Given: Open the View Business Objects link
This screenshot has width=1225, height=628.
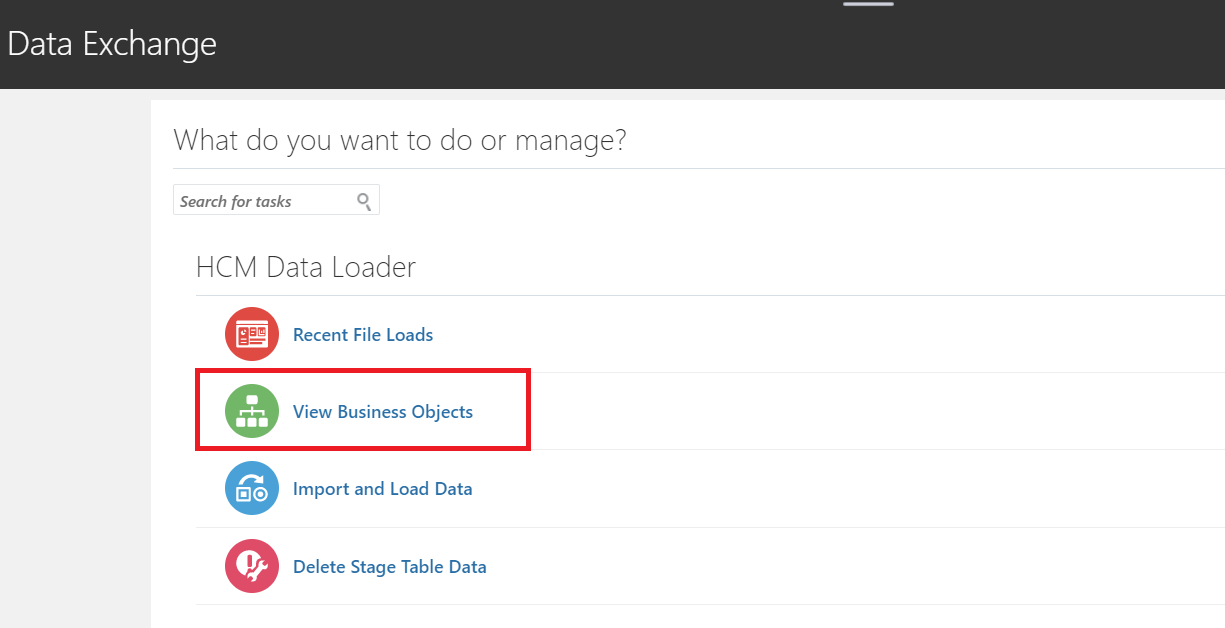Looking at the screenshot, I should click(383, 412).
